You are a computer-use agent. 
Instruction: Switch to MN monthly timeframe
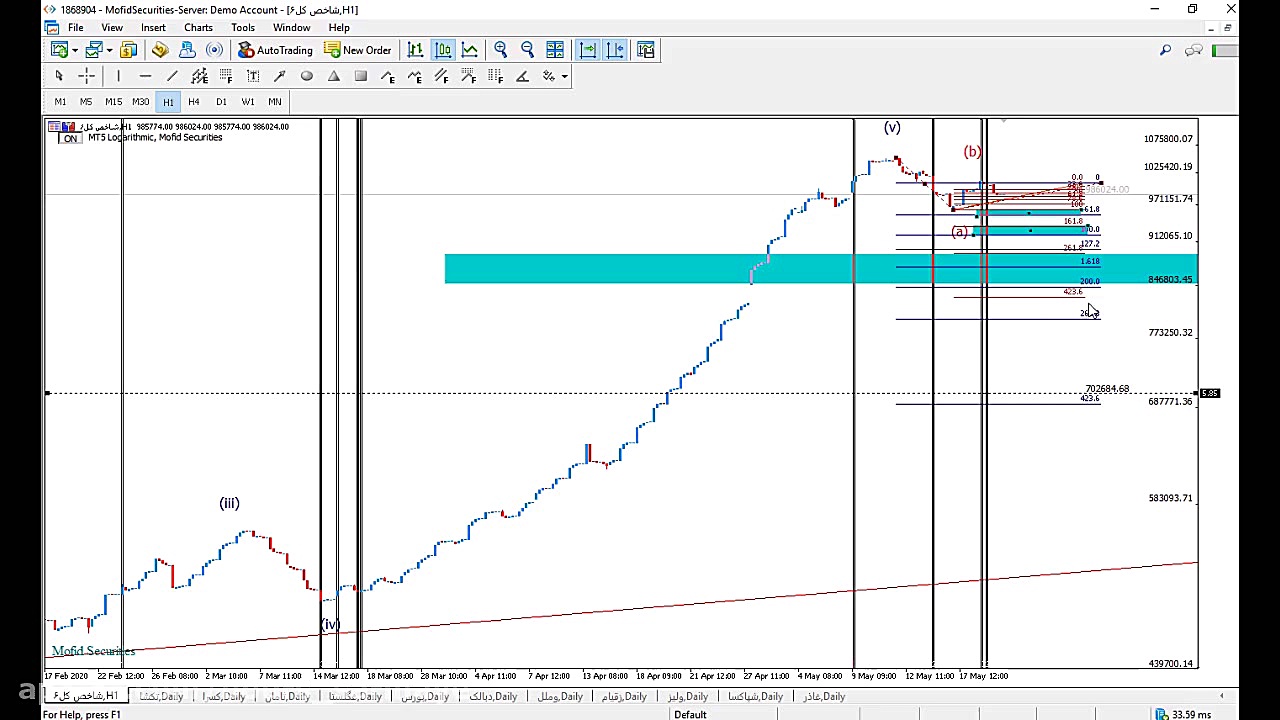tap(275, 101)
